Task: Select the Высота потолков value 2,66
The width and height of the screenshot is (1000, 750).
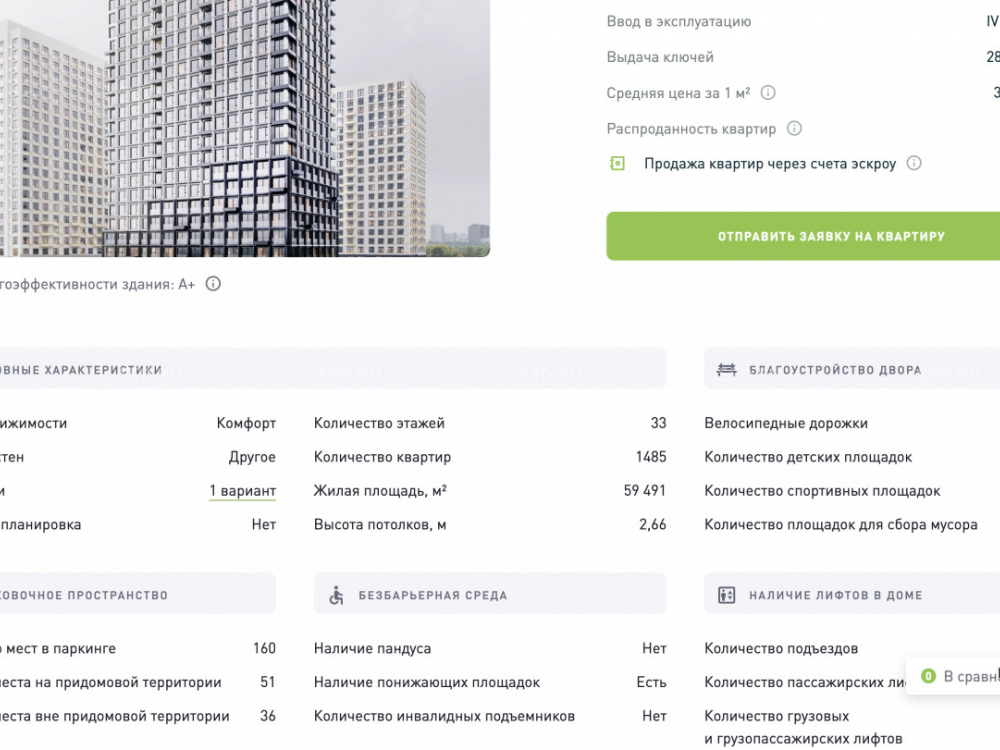Action: pyautogui.click(x=652, y=525)
